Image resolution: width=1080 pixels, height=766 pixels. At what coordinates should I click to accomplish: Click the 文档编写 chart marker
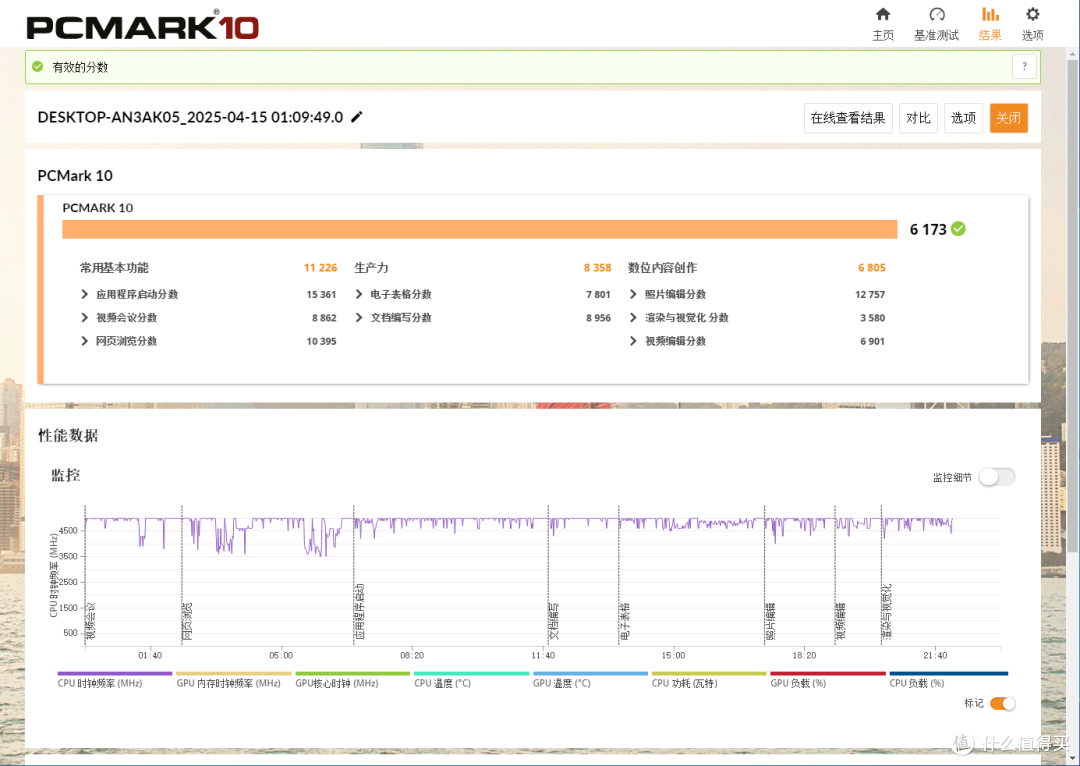coord(554,621)
